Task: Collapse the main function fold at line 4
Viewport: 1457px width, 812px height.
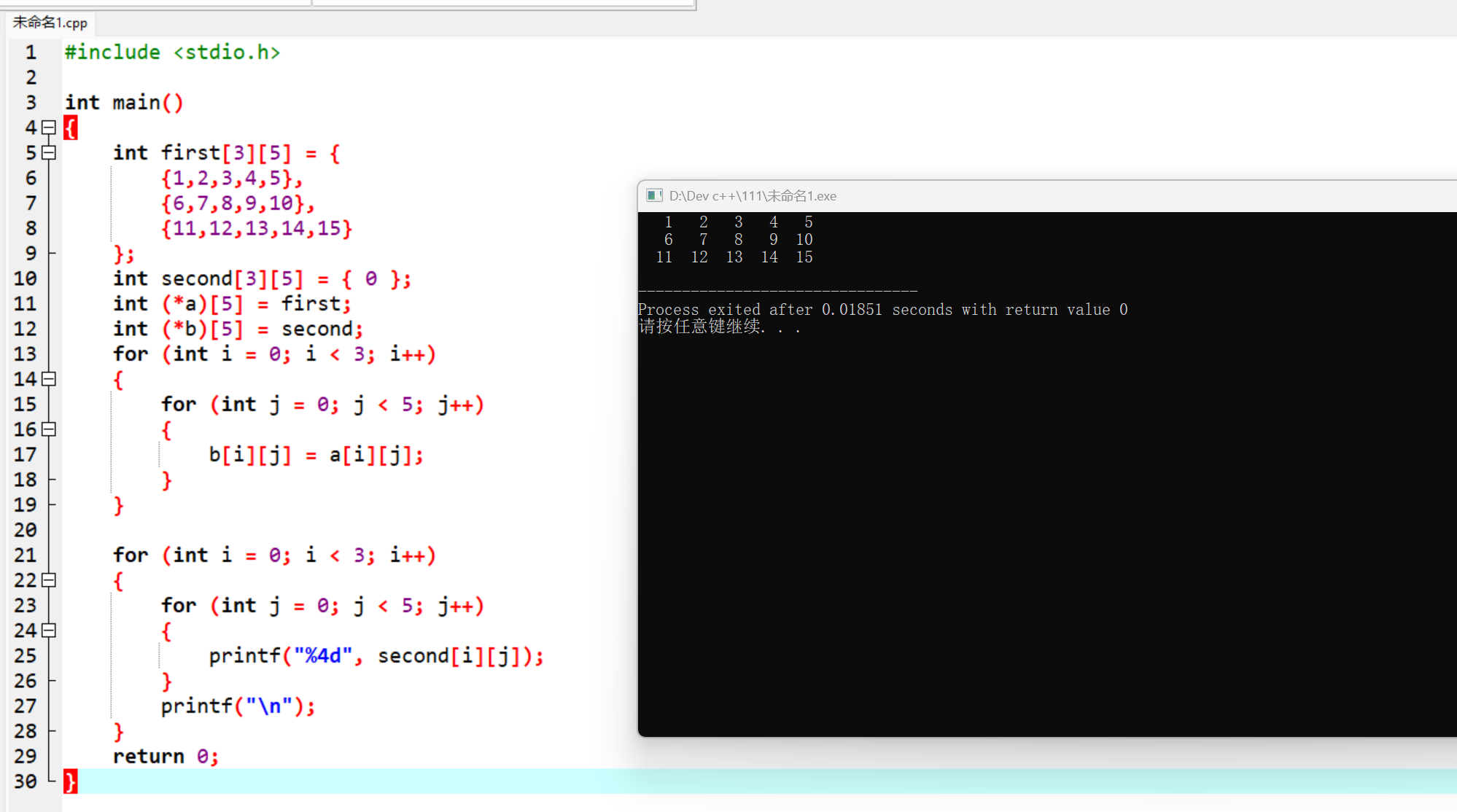Action: click(49, 128)
